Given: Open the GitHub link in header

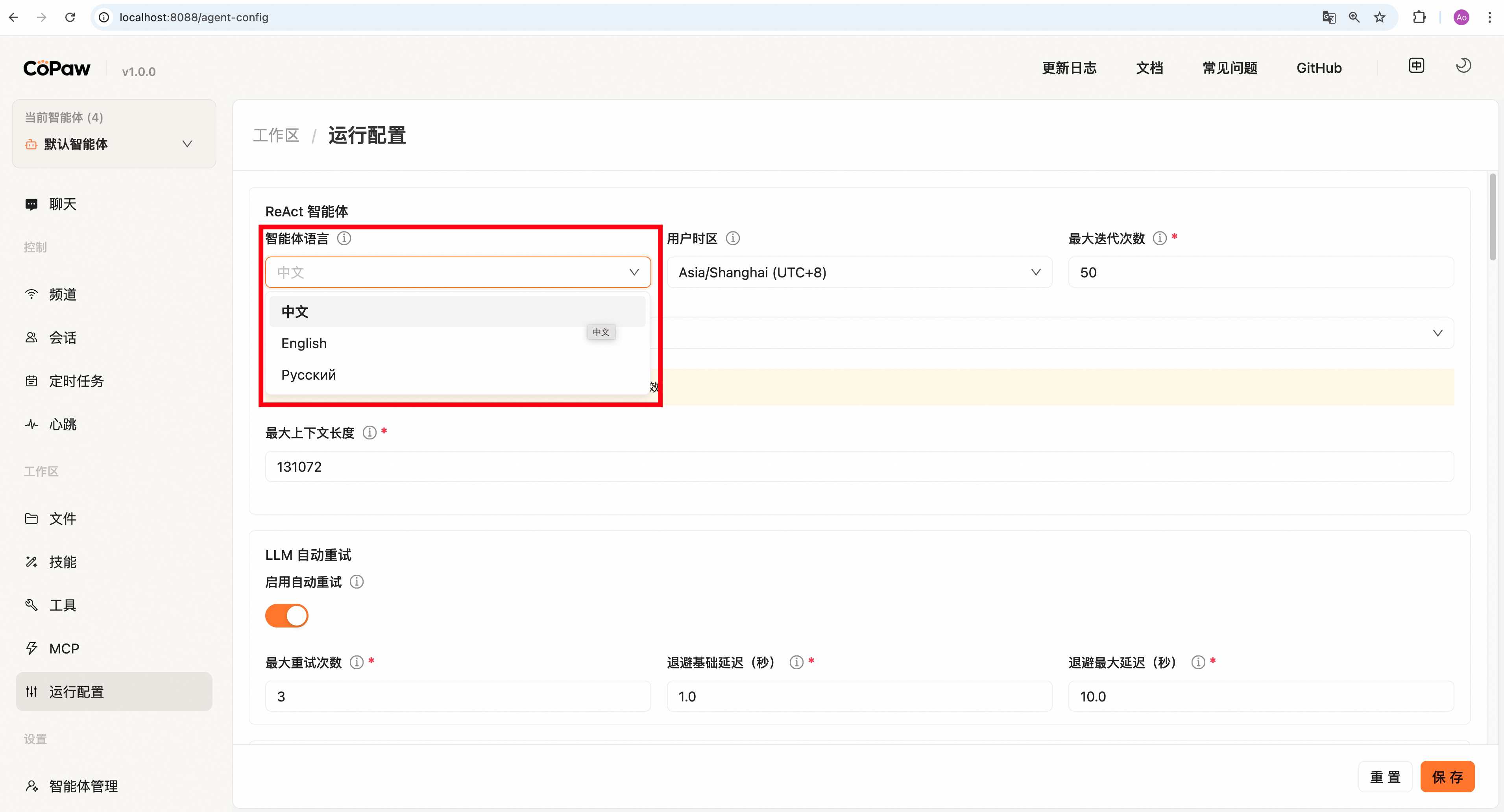Looking at the screenshot, I should 1319,68.
